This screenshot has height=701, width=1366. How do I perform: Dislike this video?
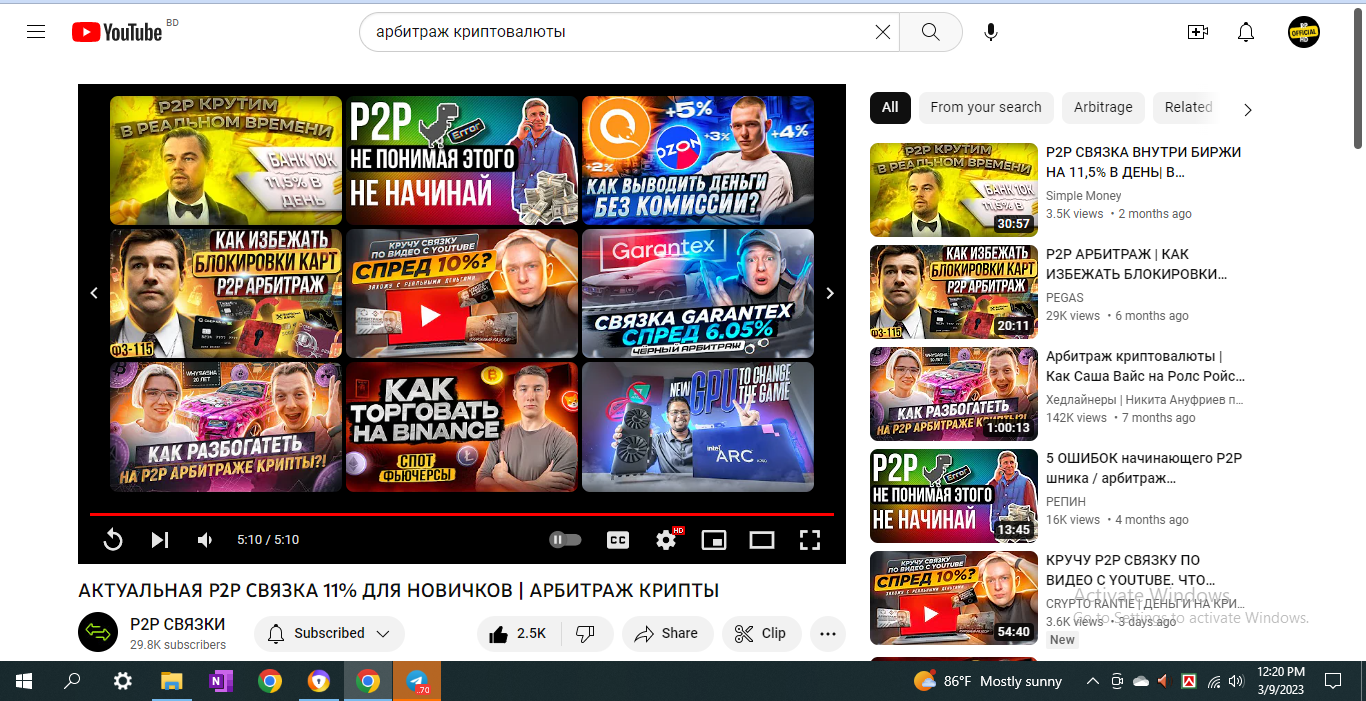tap(587, 633)
